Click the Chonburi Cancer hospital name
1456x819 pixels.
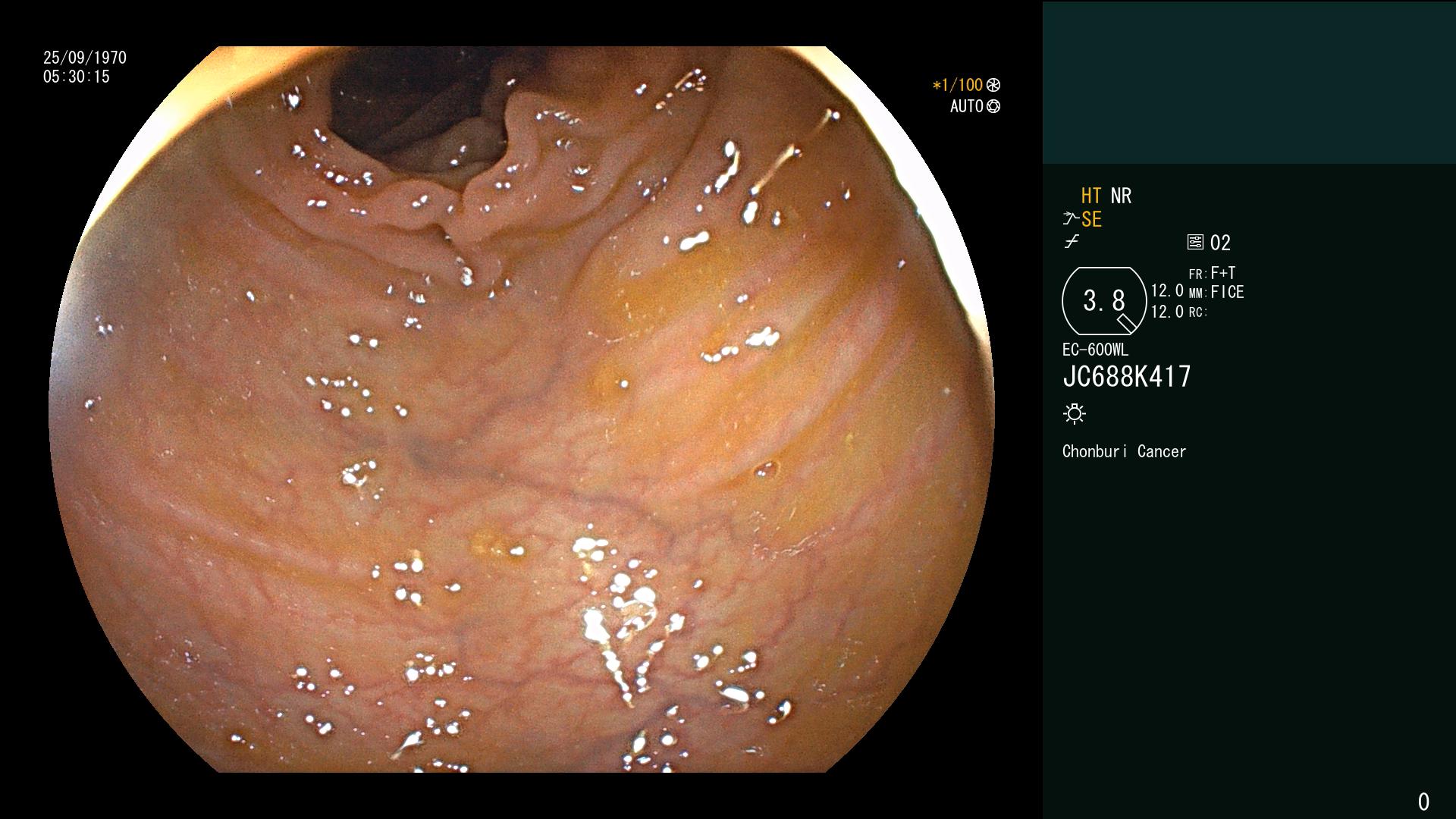pos(1124,451)
